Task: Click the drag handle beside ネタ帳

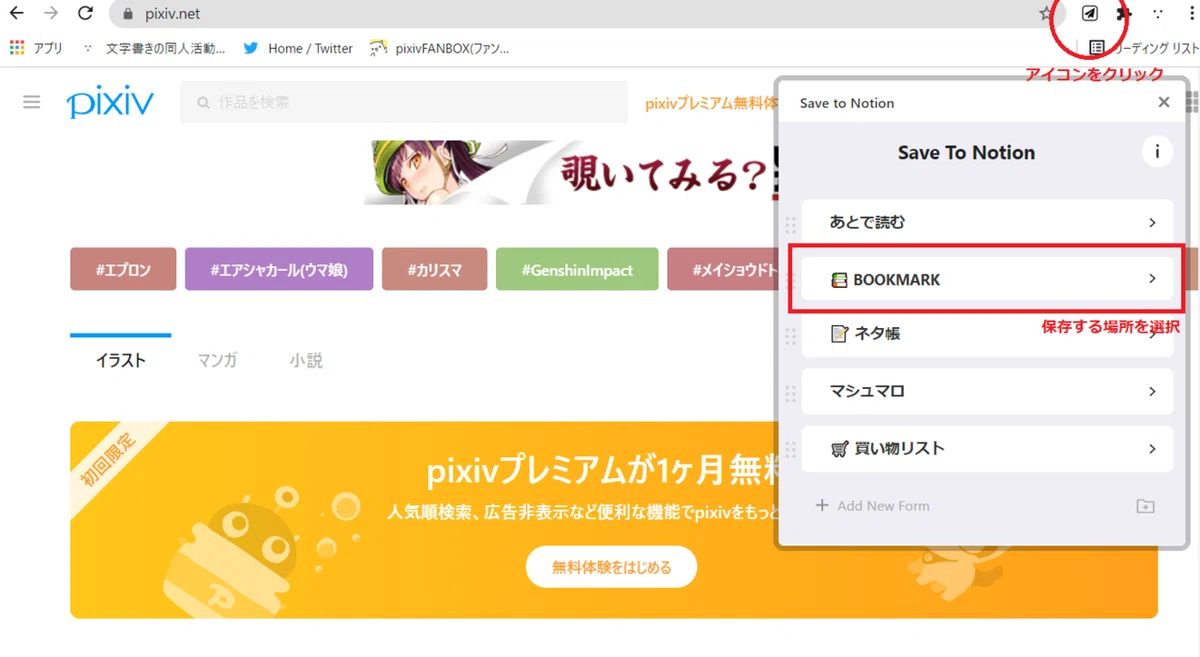Action: coord(790,335)
